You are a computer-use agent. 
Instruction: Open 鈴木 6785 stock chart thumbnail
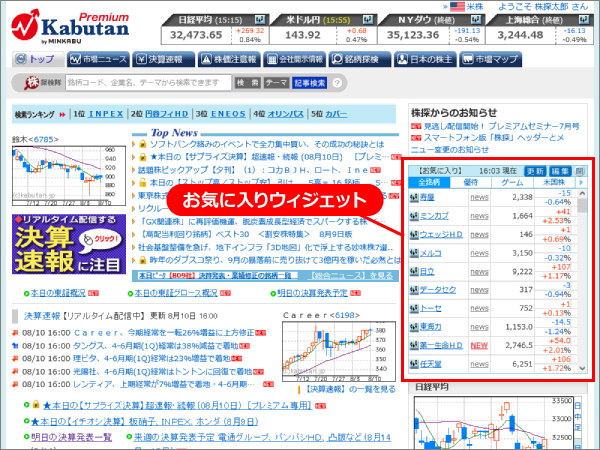pyautogui.click(x=69, y=176)
